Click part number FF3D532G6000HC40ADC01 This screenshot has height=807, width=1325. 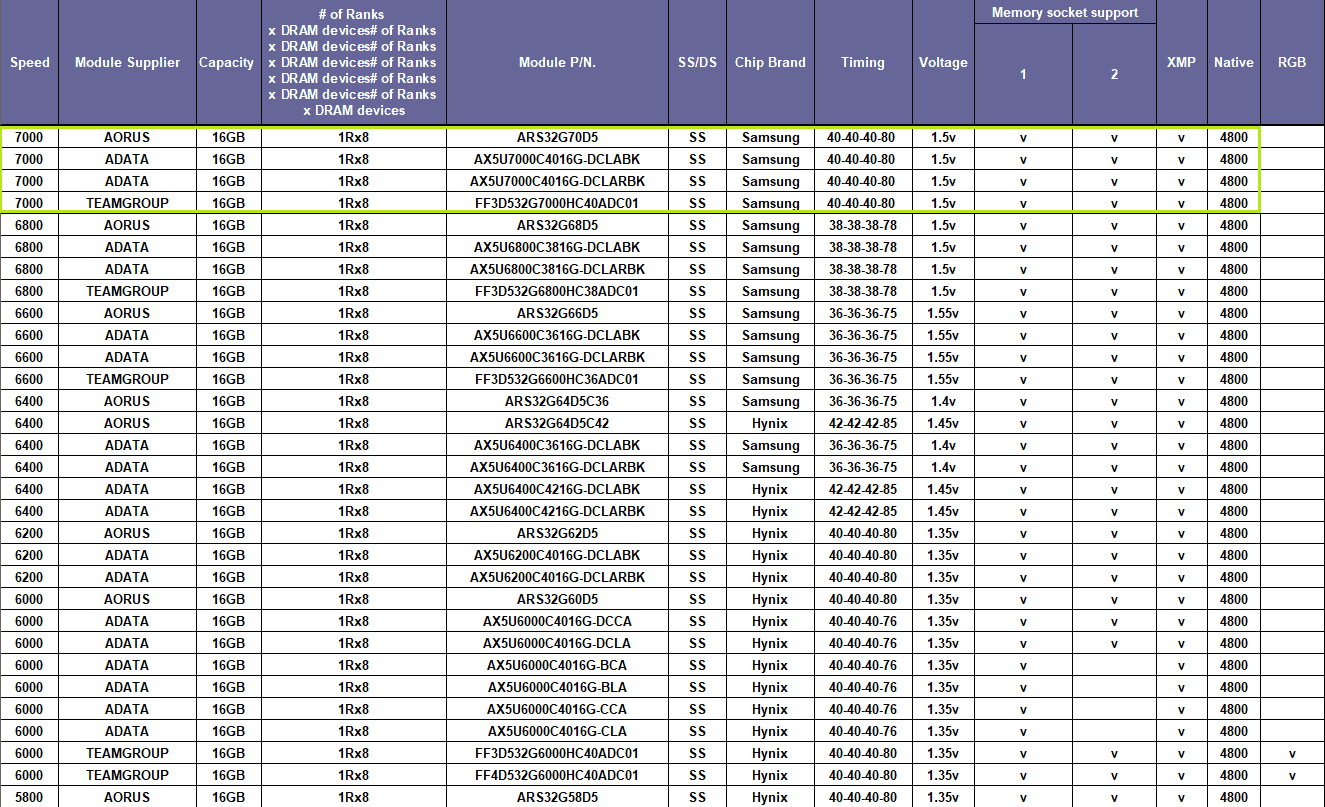pyautogui.click(x=557, y=753)
